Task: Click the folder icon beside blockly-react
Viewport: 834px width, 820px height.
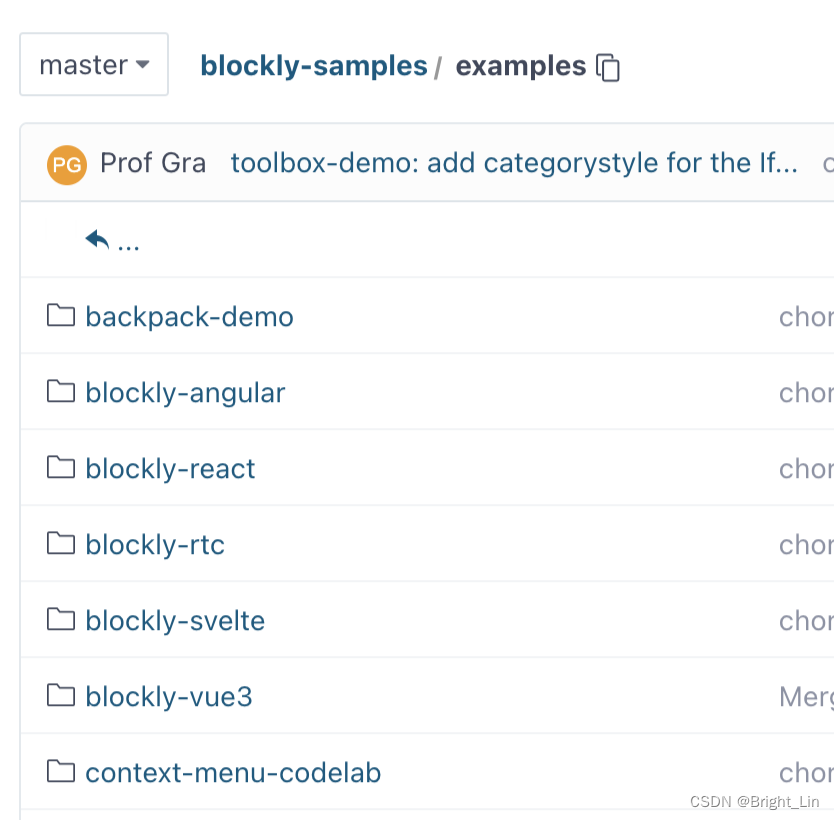Action: [x=61, y=468]
